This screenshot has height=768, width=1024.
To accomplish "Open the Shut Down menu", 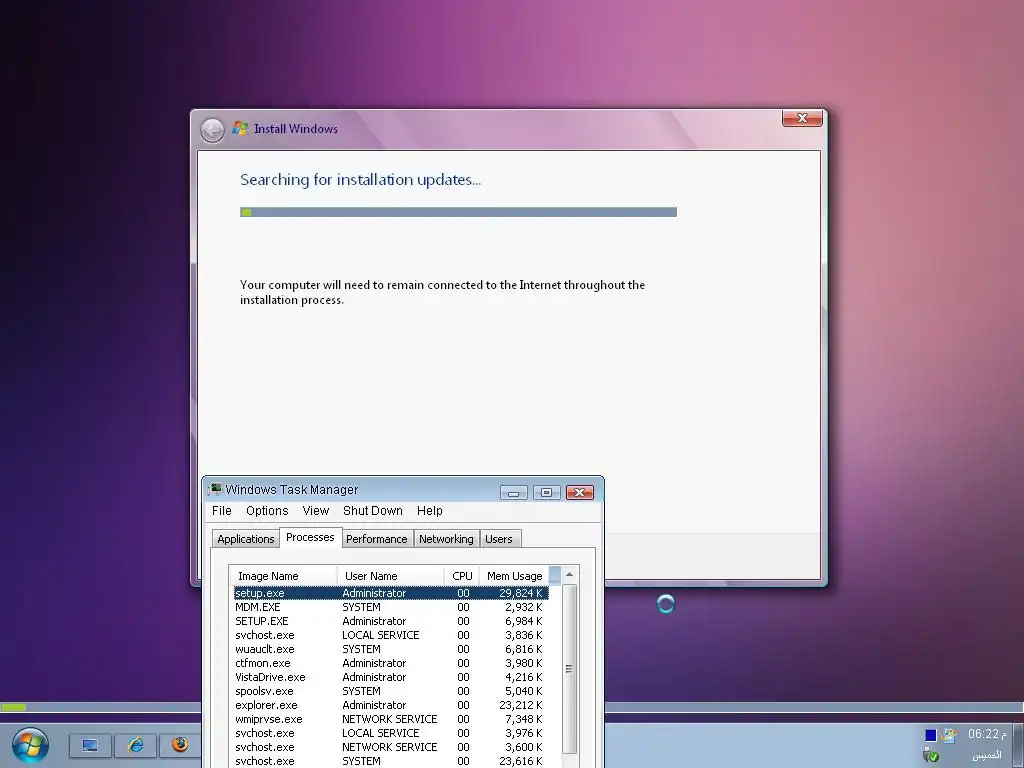I will coord(373,511).
